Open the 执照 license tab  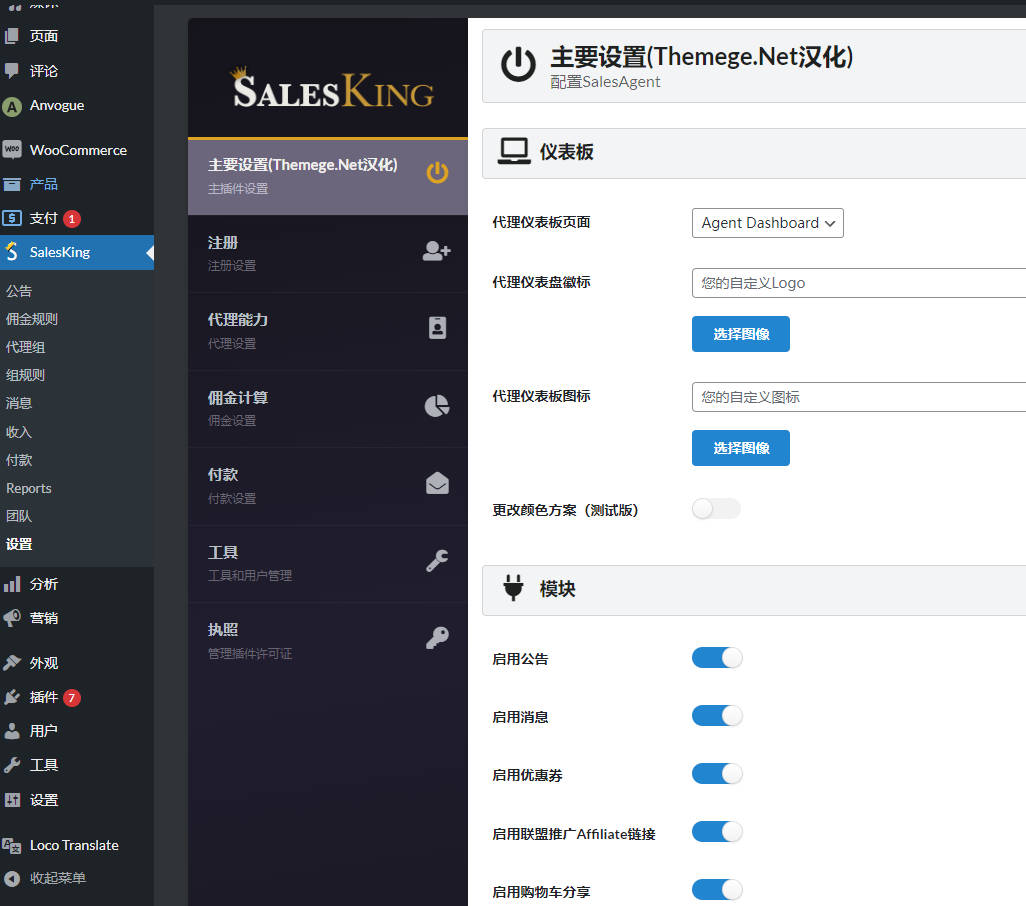pos(328,641)
